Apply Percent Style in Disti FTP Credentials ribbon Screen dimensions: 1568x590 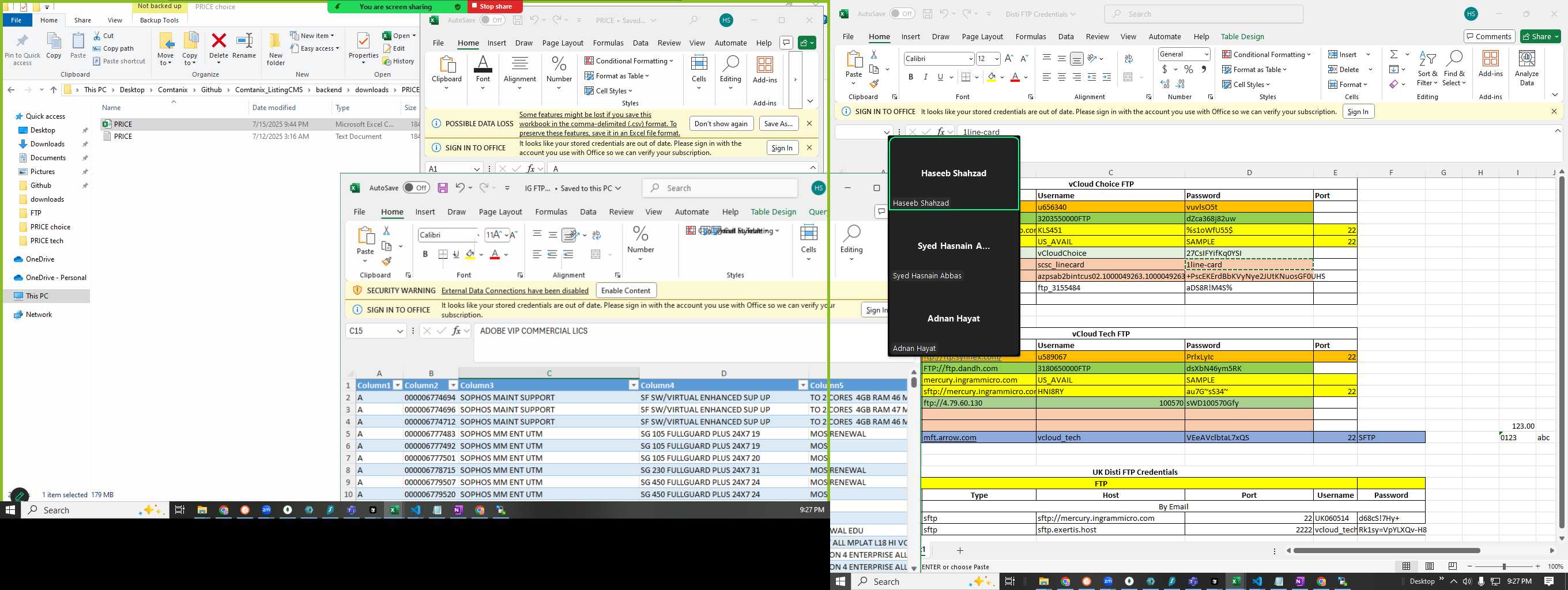[x=1188, y=69]
